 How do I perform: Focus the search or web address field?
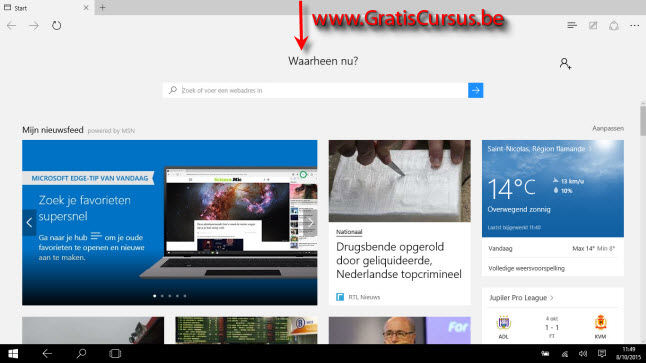(316, 90)
